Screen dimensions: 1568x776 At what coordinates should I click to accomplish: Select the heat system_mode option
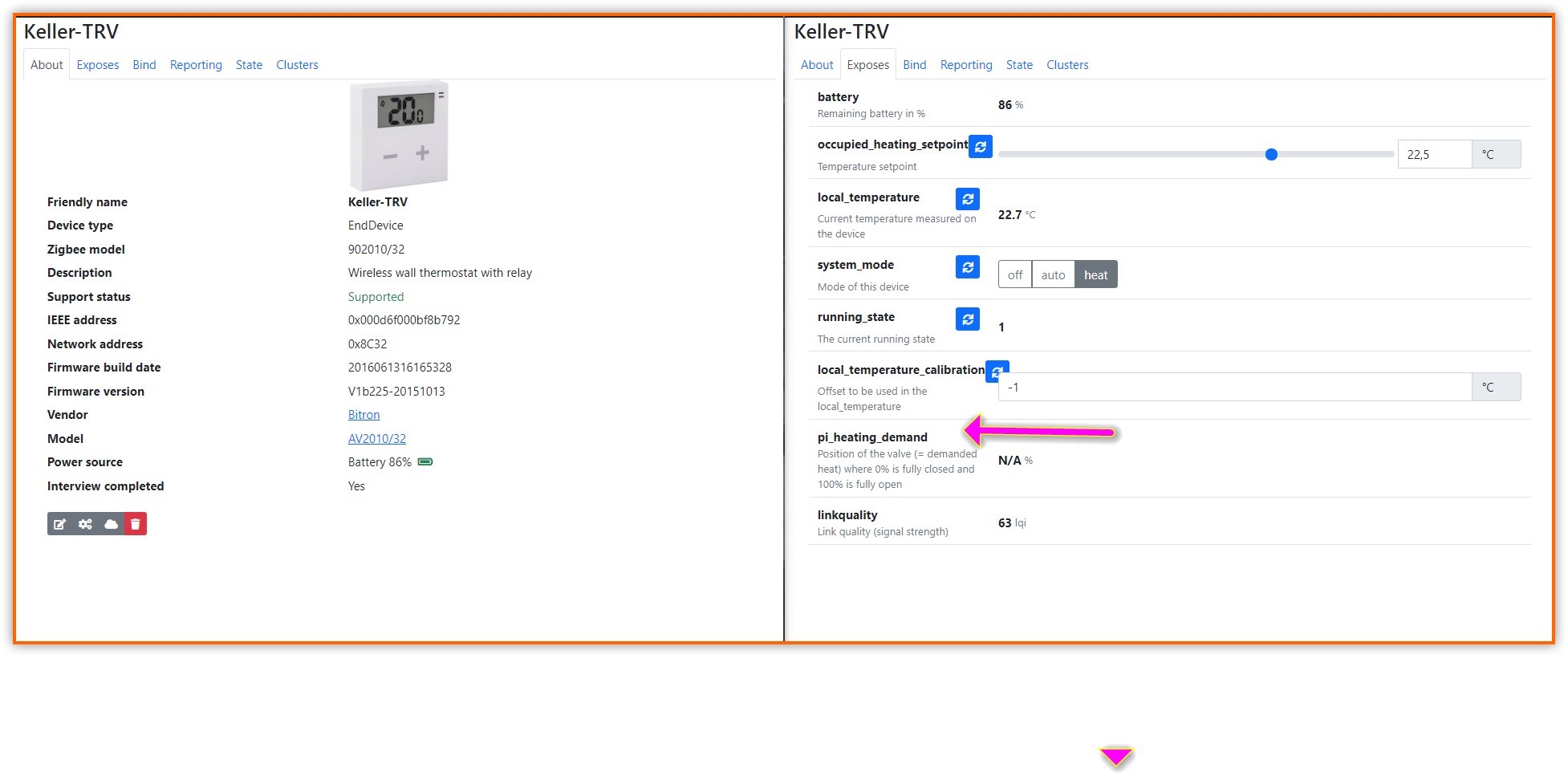(1095, 274)
